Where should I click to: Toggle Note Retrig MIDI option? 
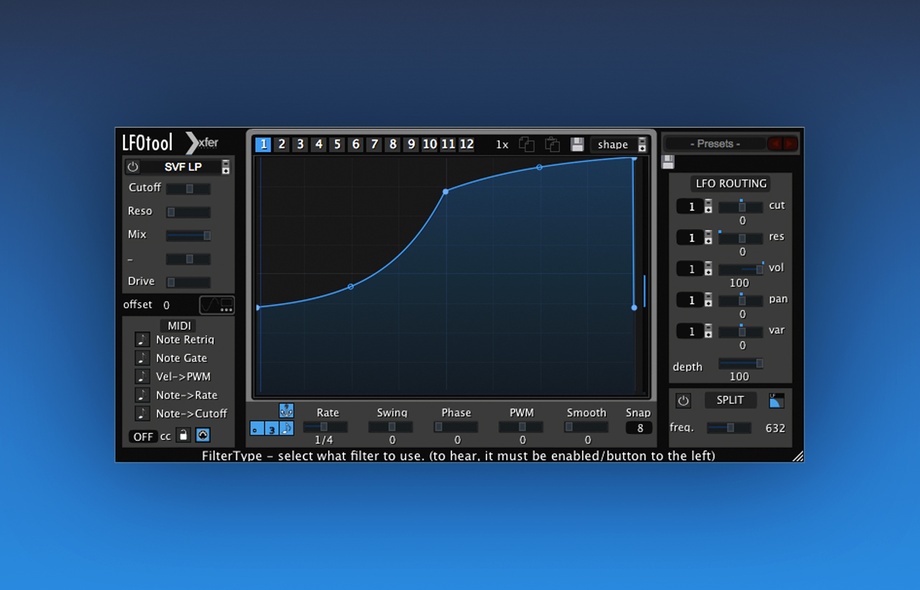[x=142, y=340]
